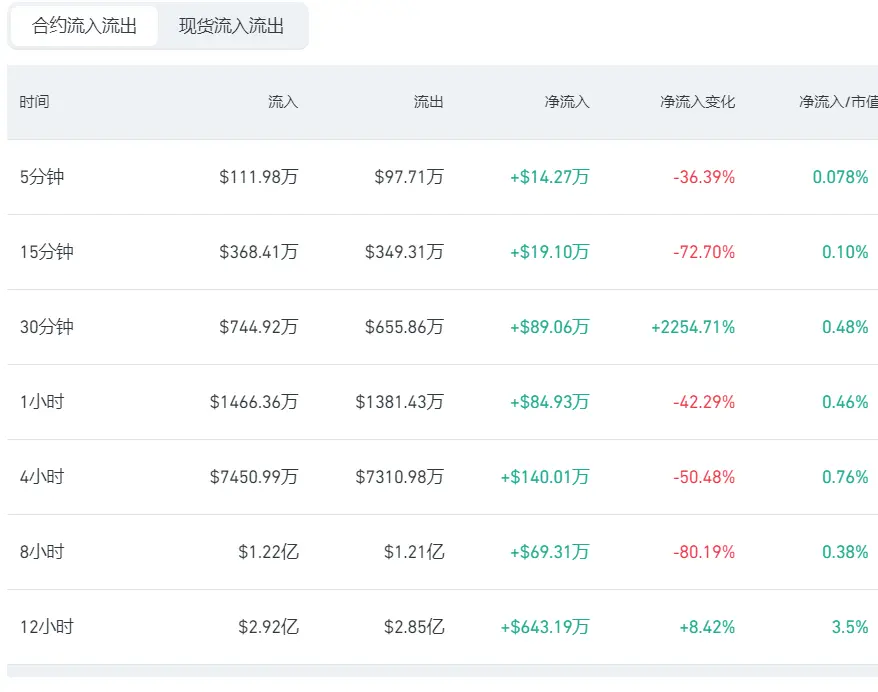Click the 净流入/市值 column header
This screenshot has height=692, width=878.
click(838, 102)
